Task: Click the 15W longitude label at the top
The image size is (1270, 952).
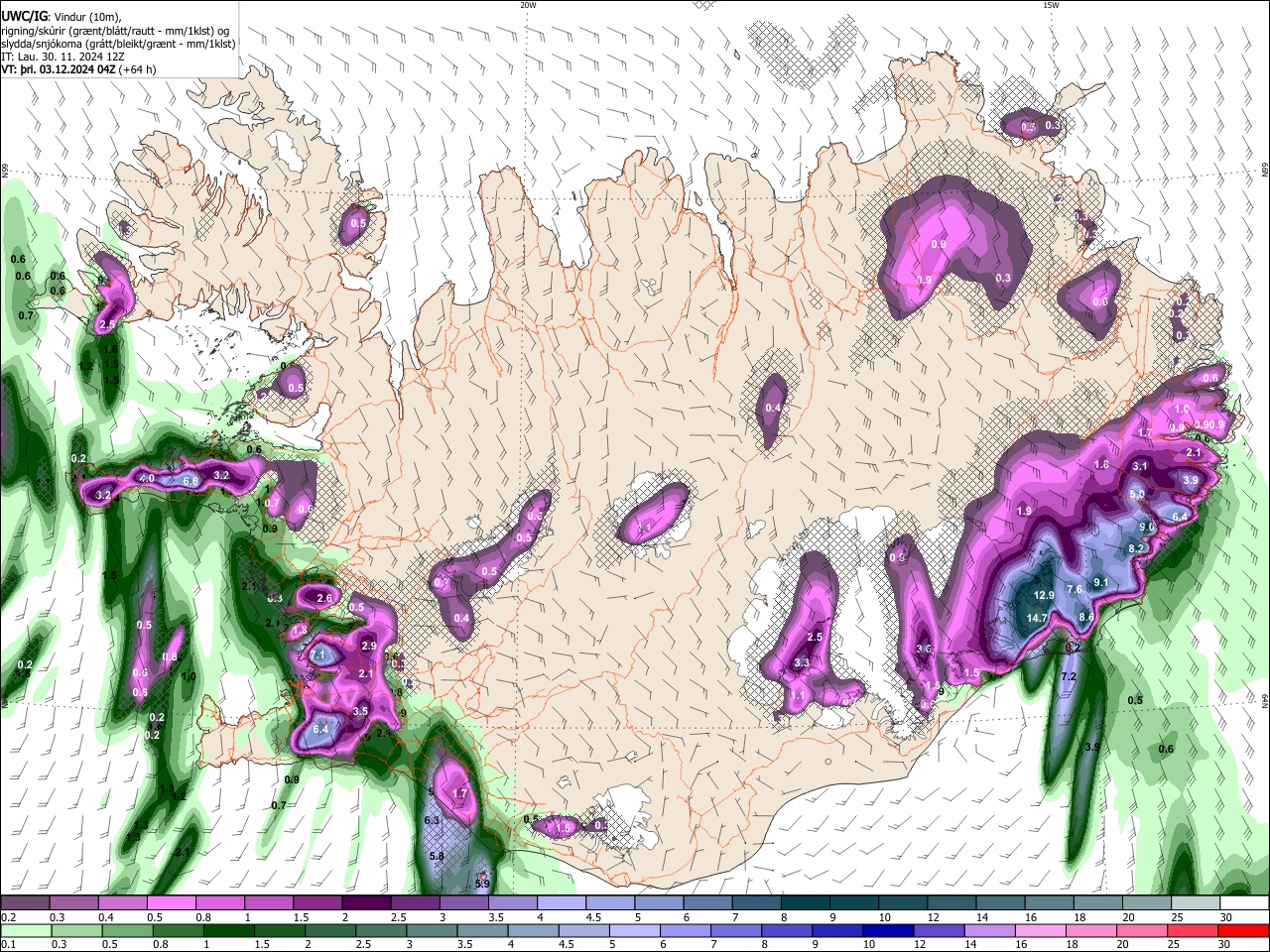Action: [1050, 5]
